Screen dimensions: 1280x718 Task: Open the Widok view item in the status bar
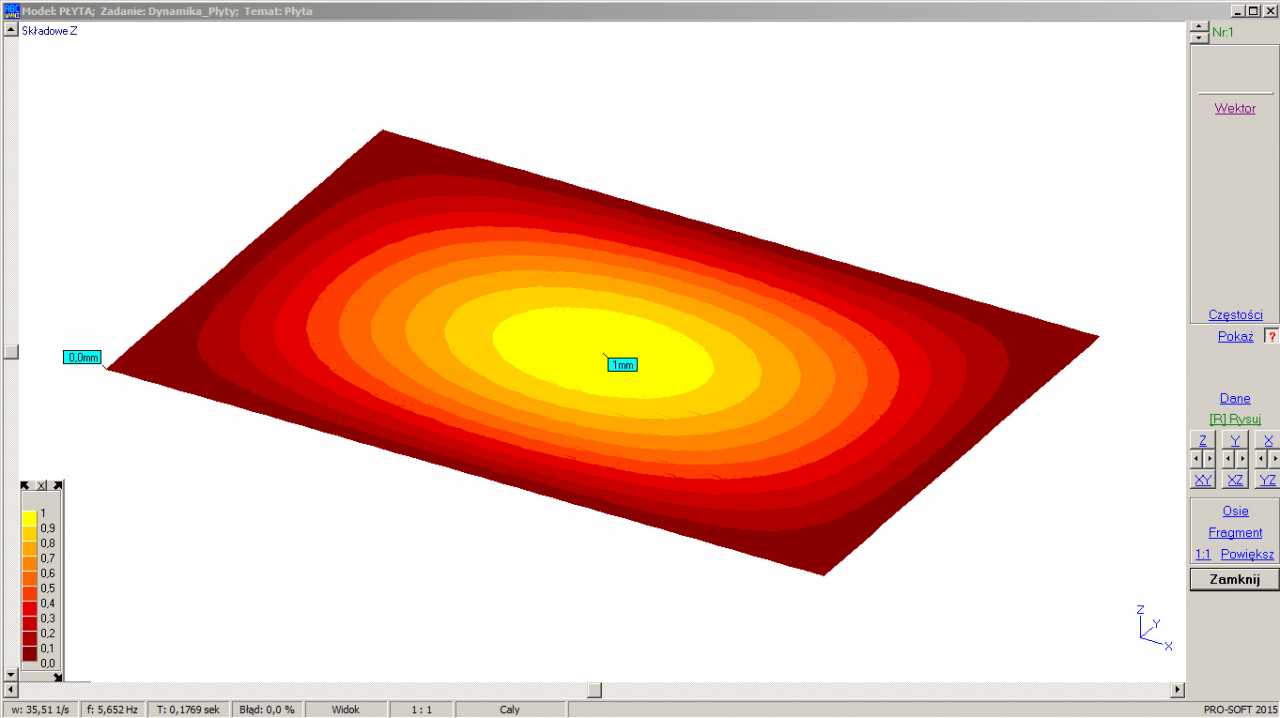[x=346, y=709]
